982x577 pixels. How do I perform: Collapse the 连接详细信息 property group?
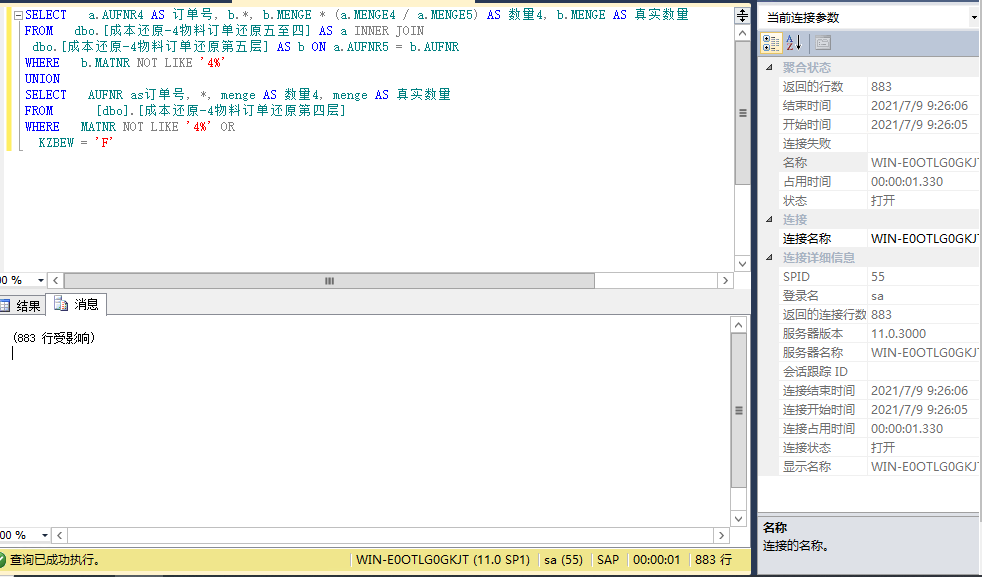click(x=769, y=257)
